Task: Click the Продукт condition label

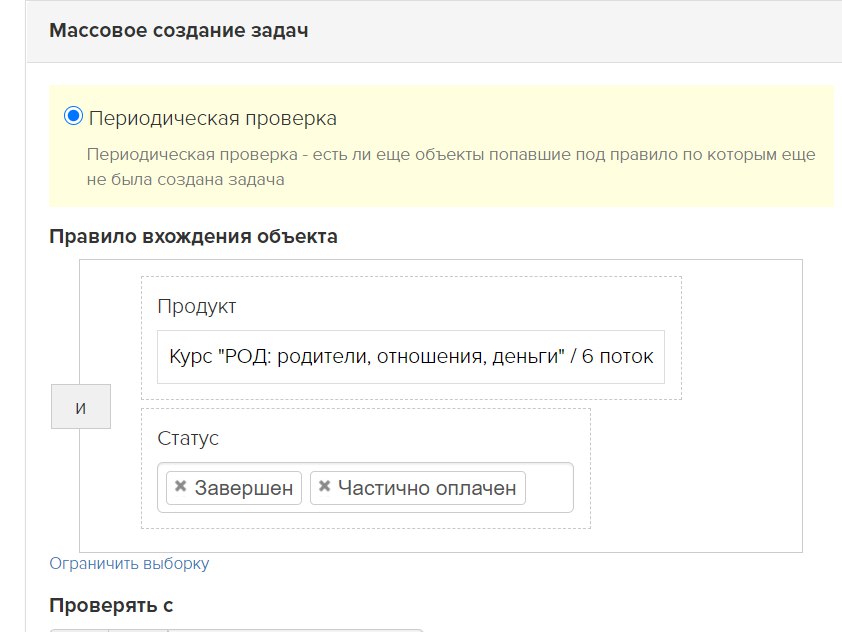Action: click(197, 306)
